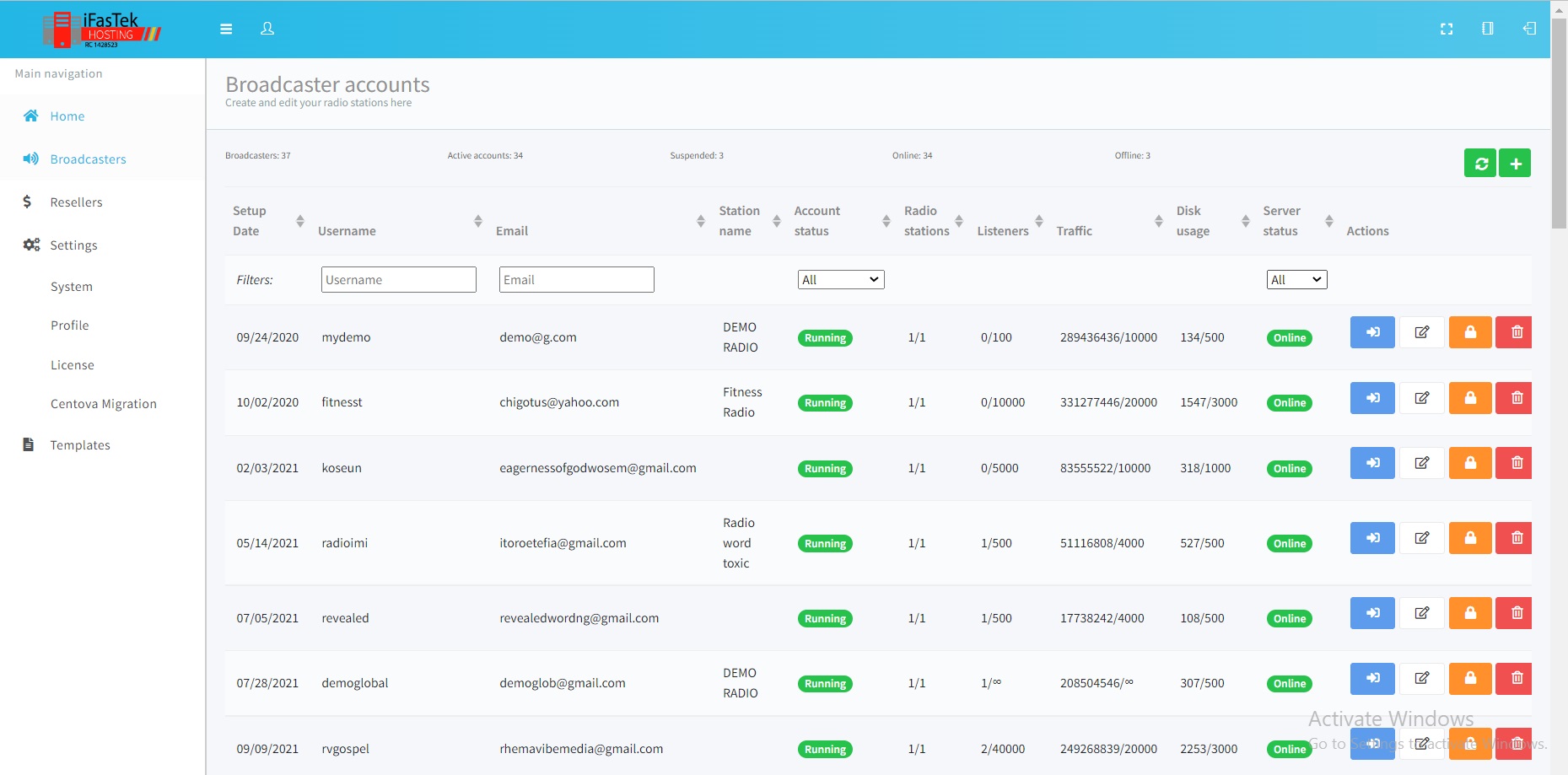1568x775 pixels.
Task: Click the logout icon in top bar
Action: 1529,29
